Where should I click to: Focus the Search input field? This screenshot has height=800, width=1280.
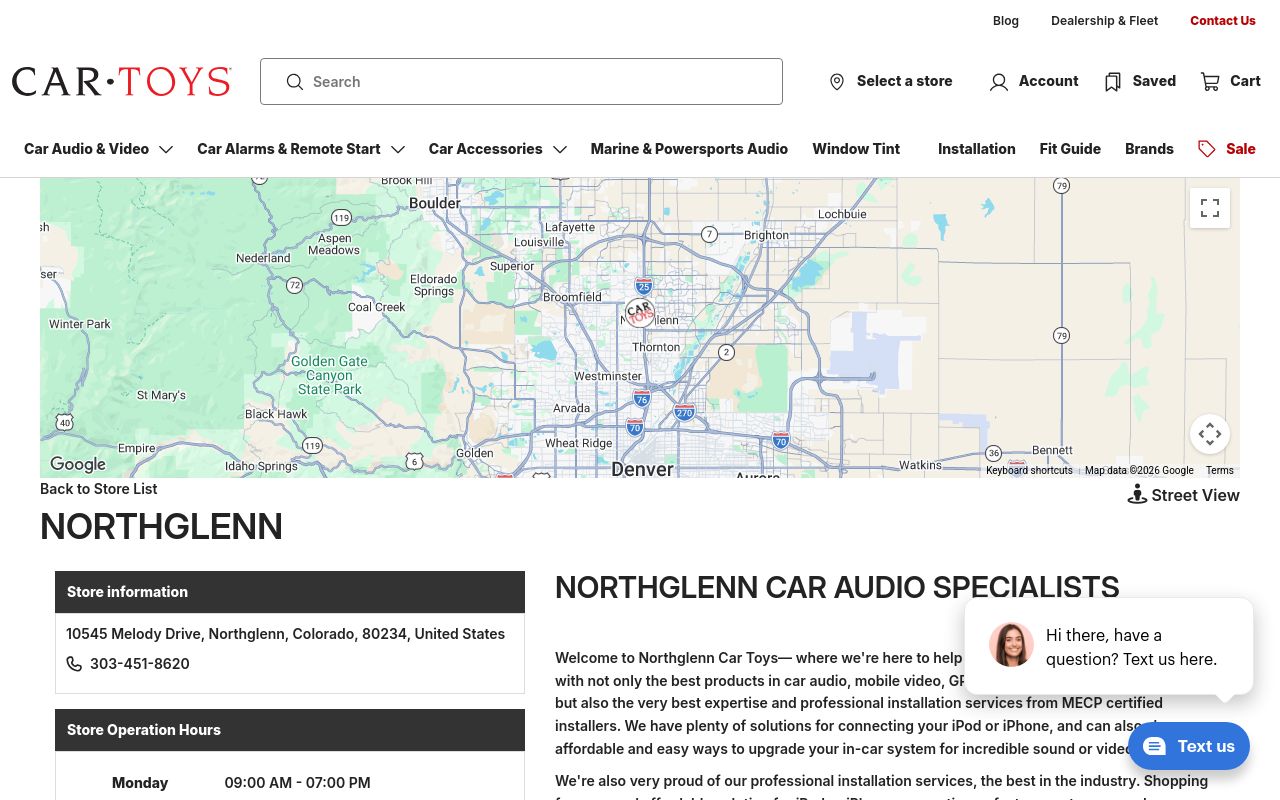(x=521, y=81)
